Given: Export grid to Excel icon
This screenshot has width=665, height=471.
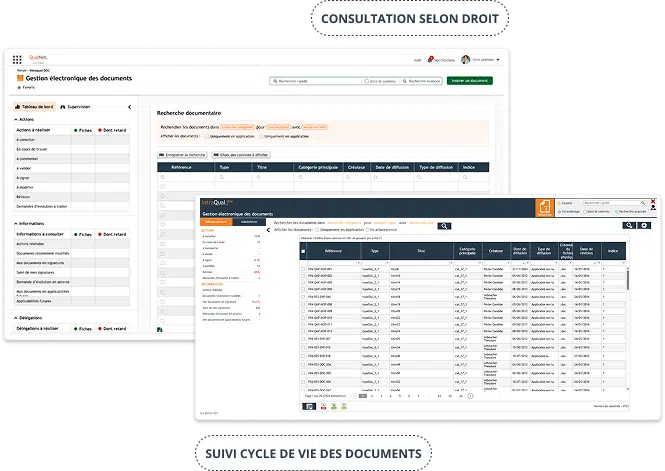Looking at the screenshot, I should coord(334,407).
